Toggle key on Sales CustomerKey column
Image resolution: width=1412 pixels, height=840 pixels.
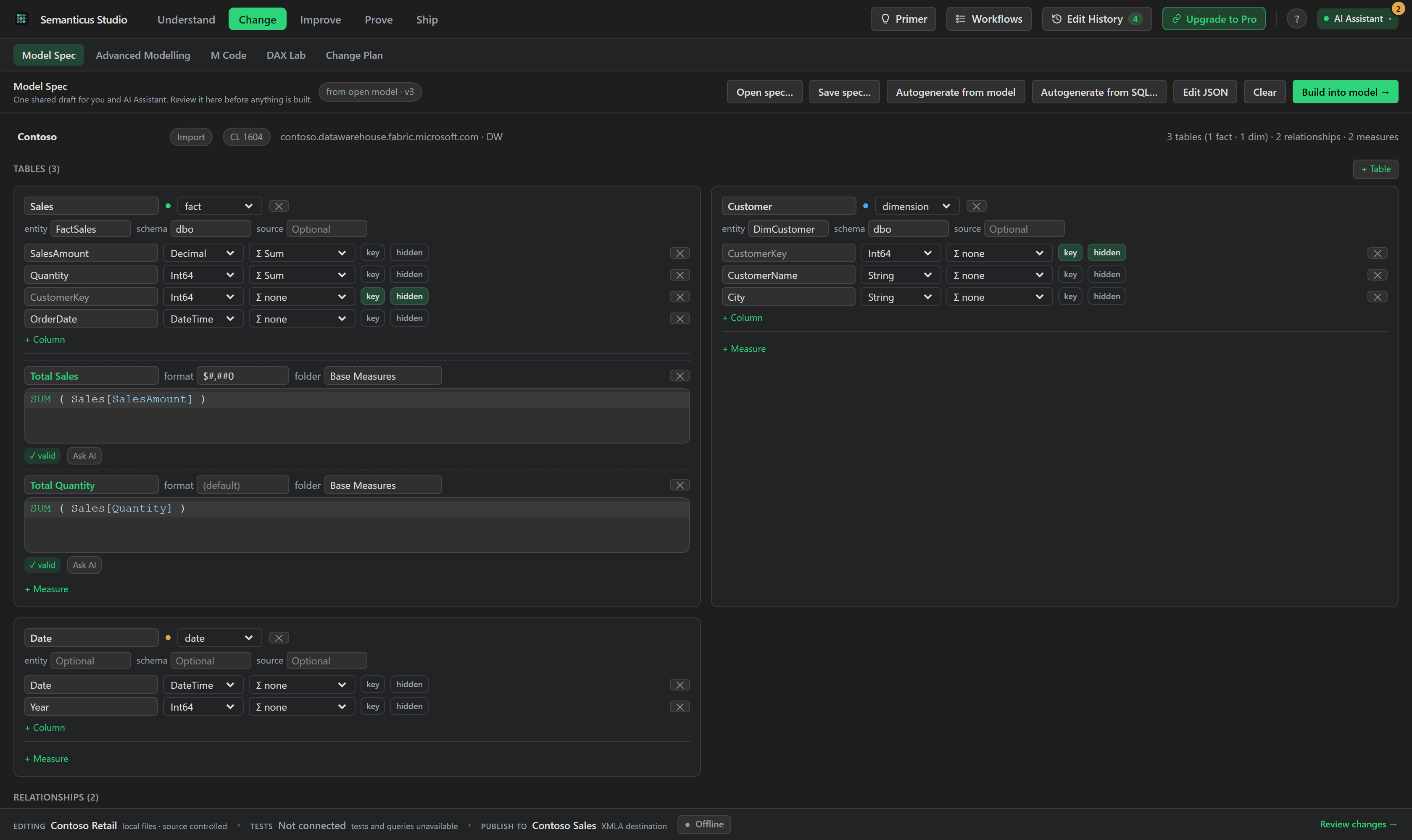pos(373,296)
